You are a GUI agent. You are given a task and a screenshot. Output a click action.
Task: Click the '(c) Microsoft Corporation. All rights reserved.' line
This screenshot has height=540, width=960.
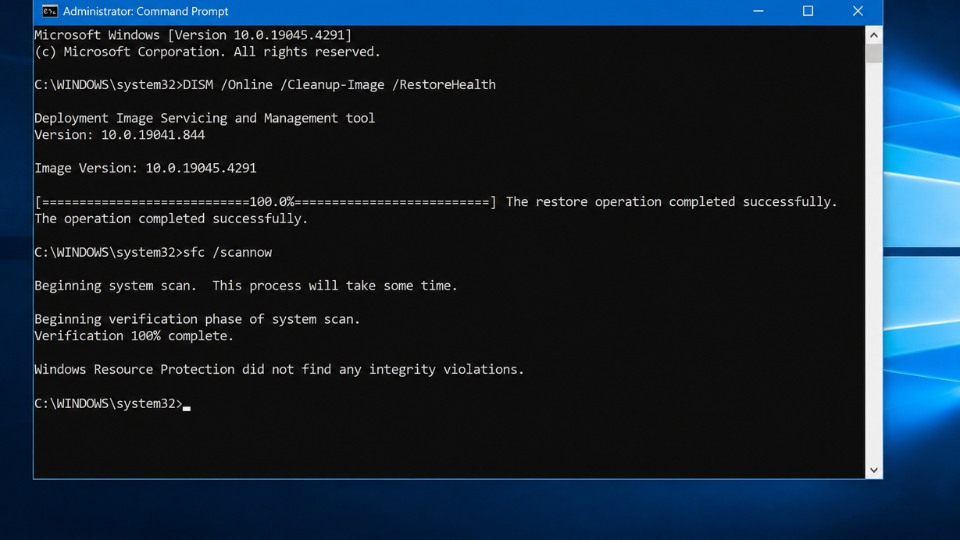(208, 52)
